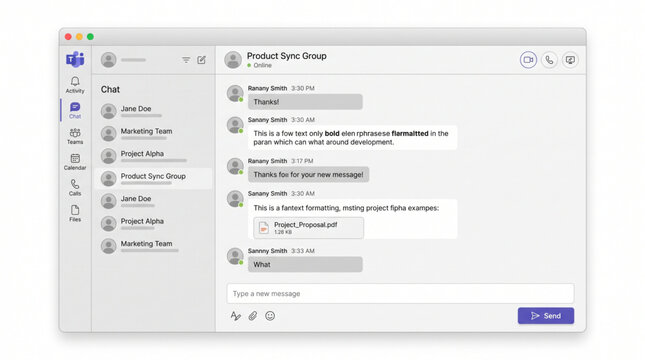The height and width of the screenshot is (360, 645).
Task: Start a video call in Product Sync Group
Action: coord(528,60)
